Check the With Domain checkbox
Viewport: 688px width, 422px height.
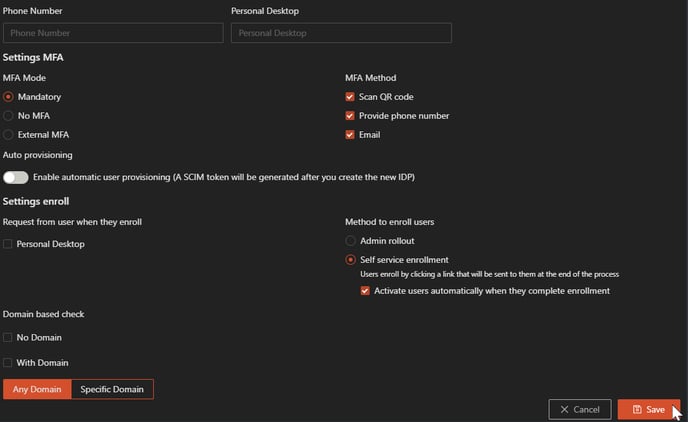(8, 362)
